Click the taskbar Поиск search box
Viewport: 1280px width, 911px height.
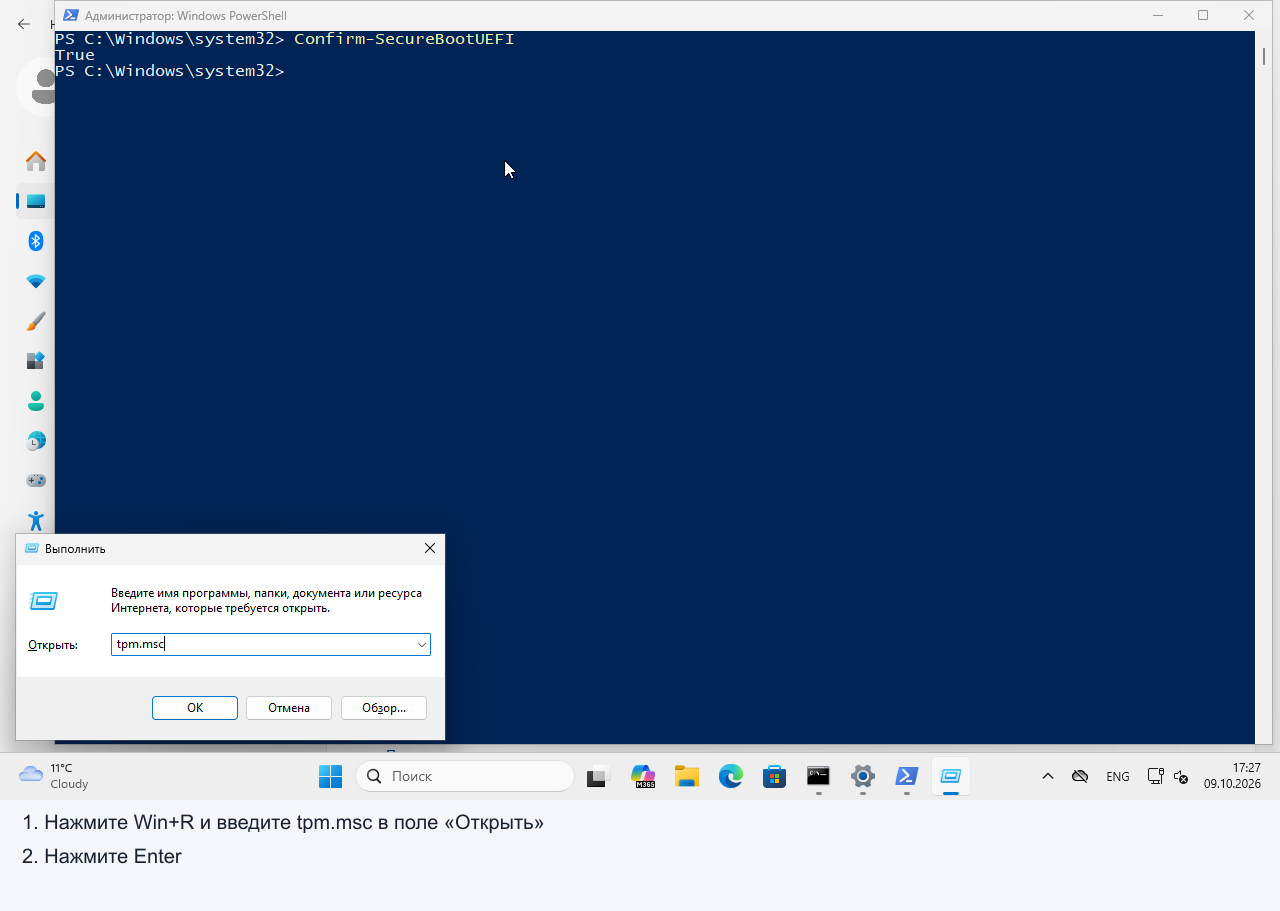pos(465,776)
